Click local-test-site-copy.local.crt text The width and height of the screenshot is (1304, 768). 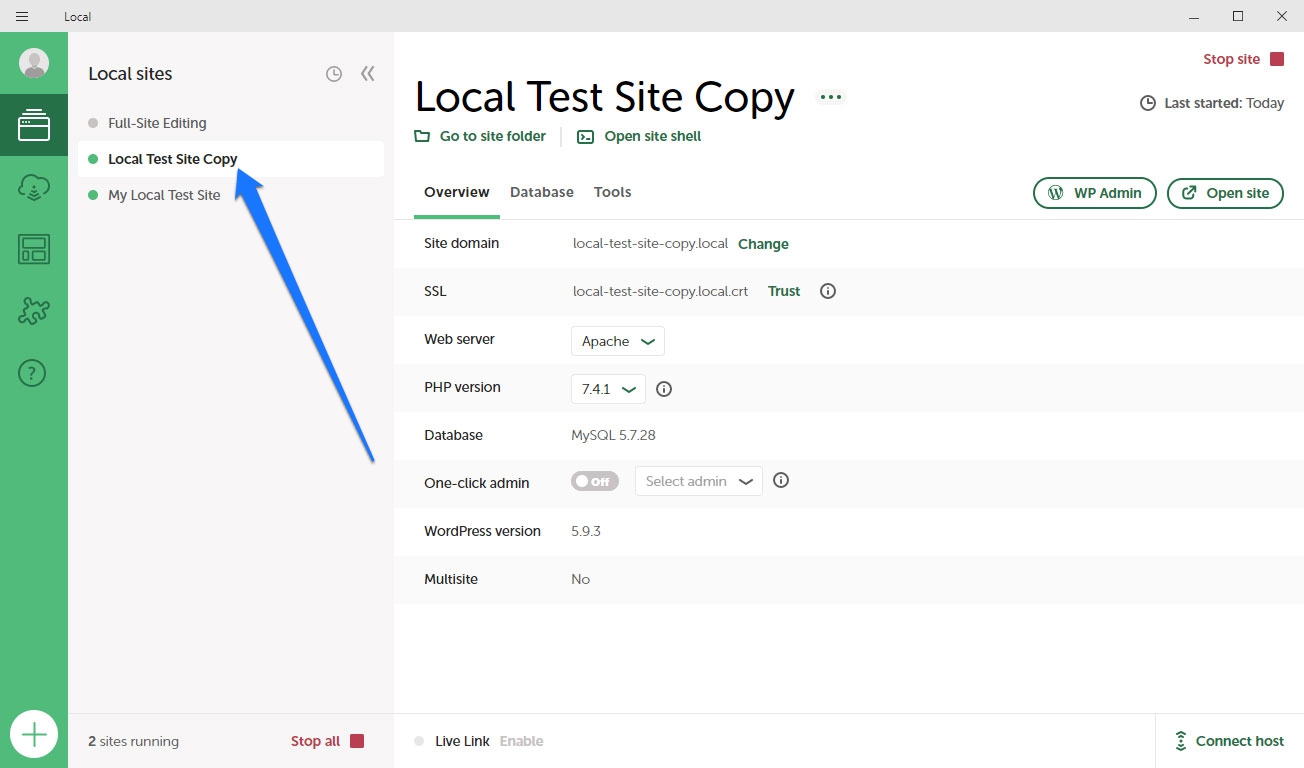tap(661, 291)
